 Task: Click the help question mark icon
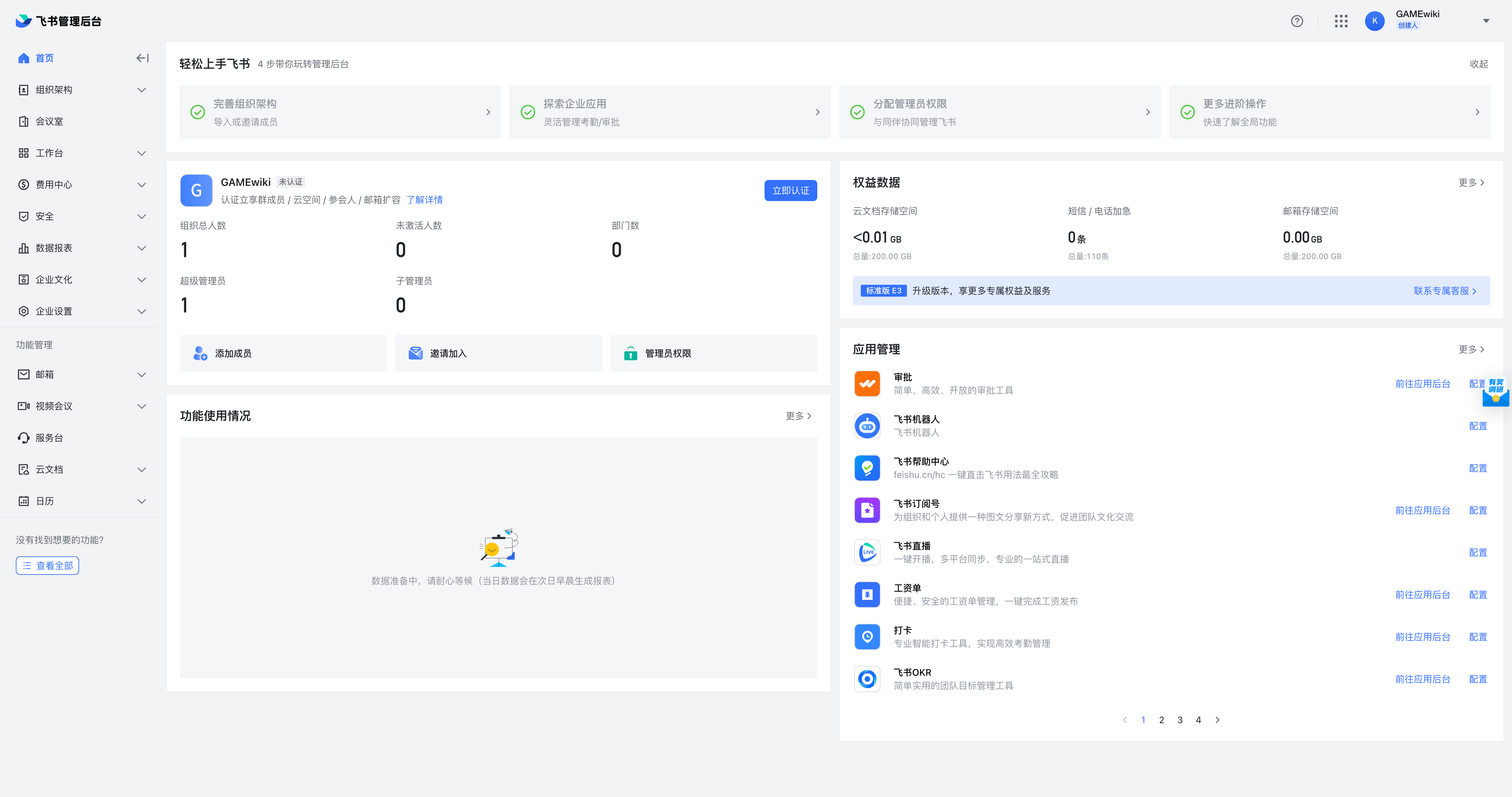click(x=1296, y=21)
